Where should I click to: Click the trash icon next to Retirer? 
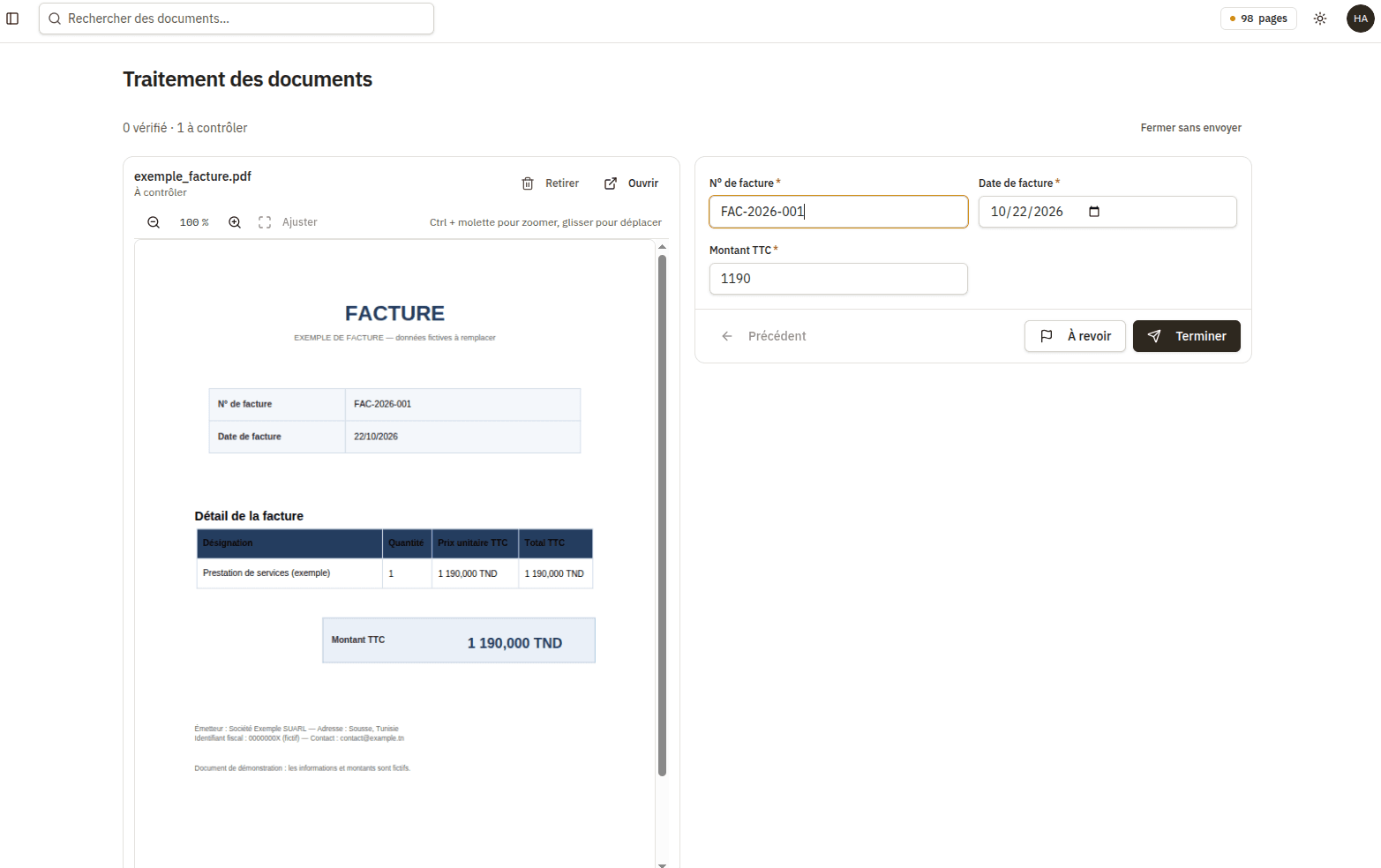coord(528,183)
